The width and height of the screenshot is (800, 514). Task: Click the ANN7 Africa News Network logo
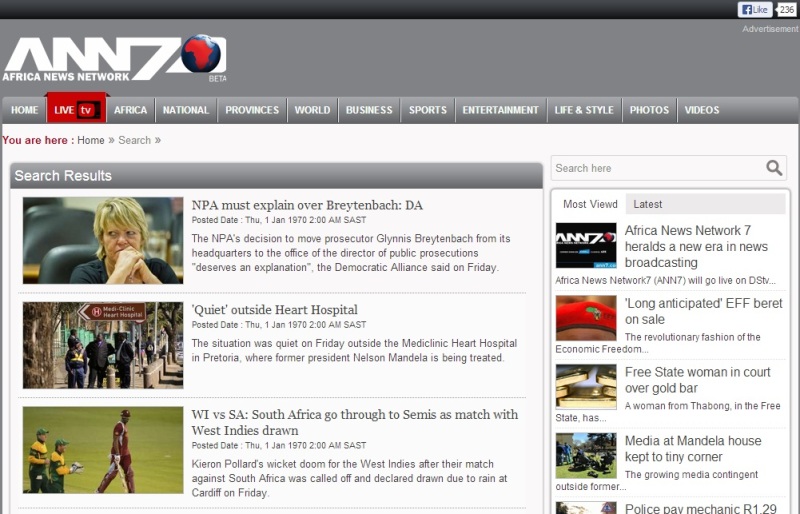tap(113, 60)
